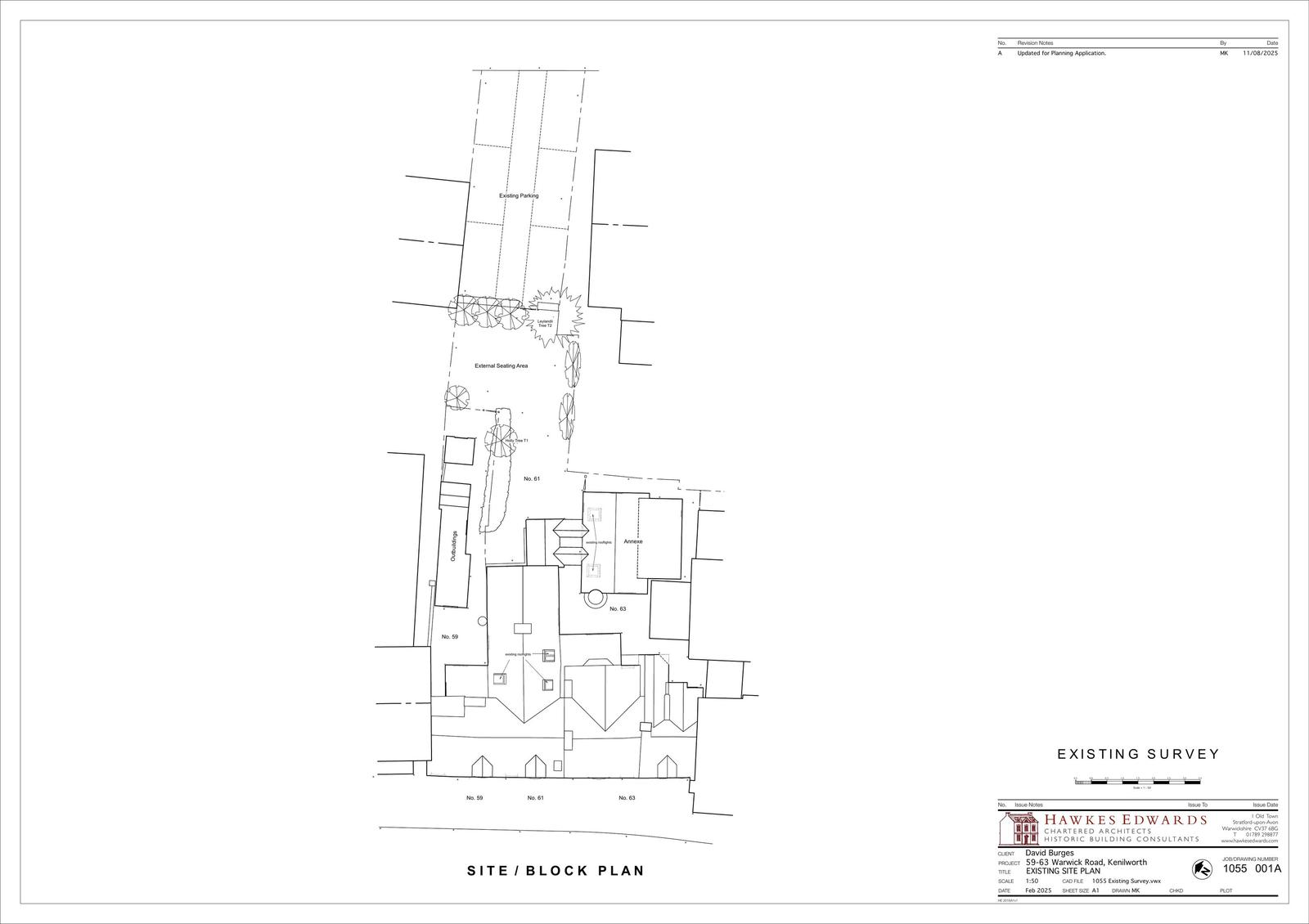Click 'Warwickshire CV37 6BG' address line

1249,828
